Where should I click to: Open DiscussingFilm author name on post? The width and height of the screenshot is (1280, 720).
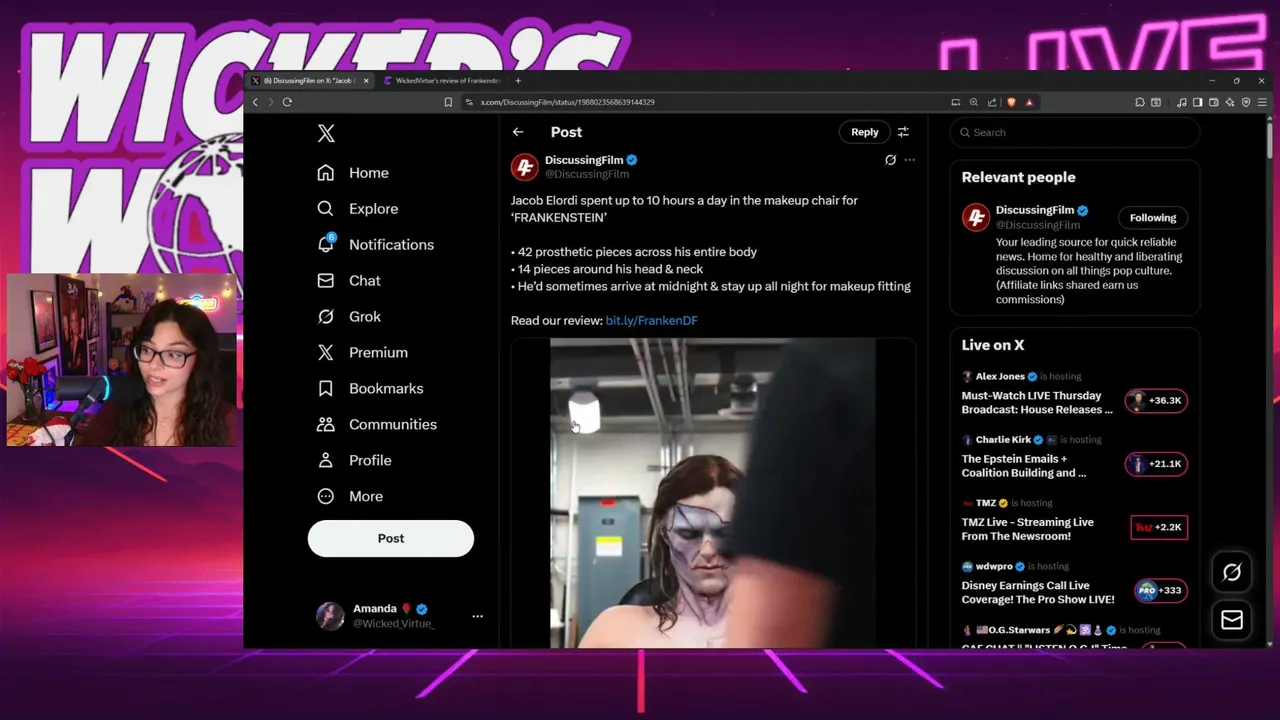tap(584, 160)
